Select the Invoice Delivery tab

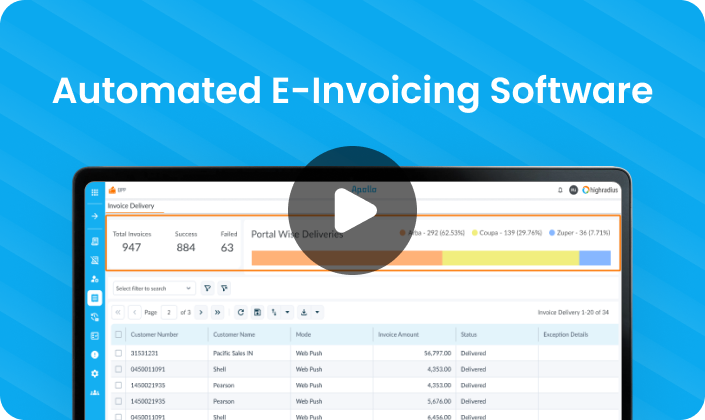point(131,206)
